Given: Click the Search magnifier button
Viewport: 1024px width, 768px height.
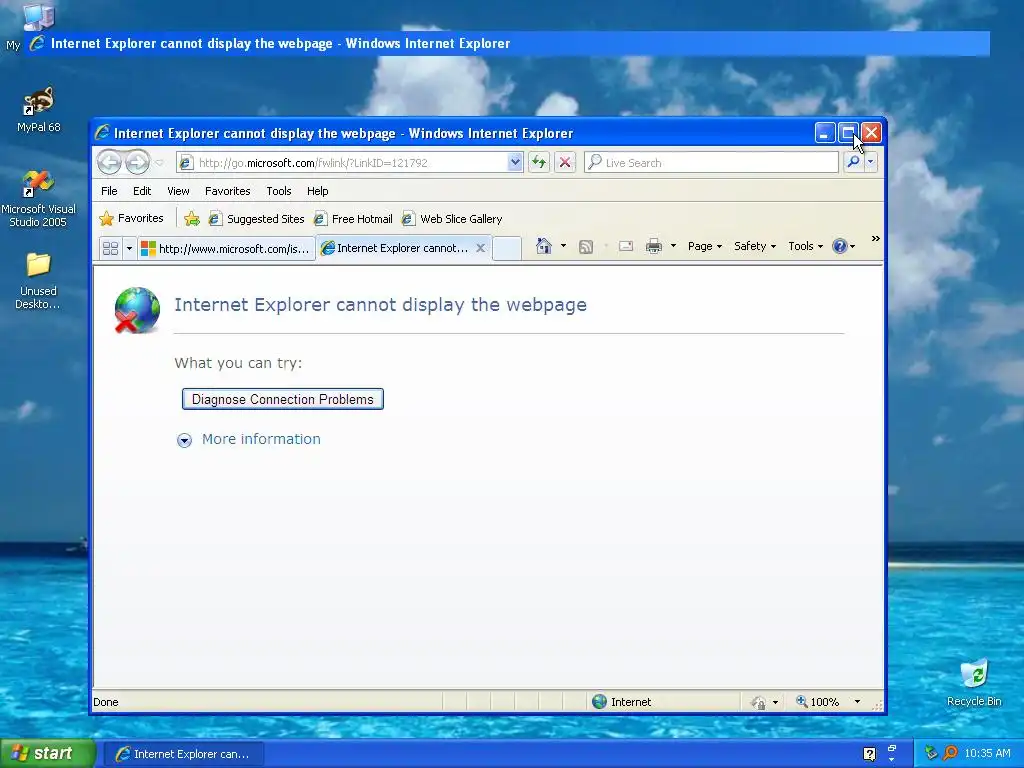Looking at the screenshot, I should (x=853, y=162).
